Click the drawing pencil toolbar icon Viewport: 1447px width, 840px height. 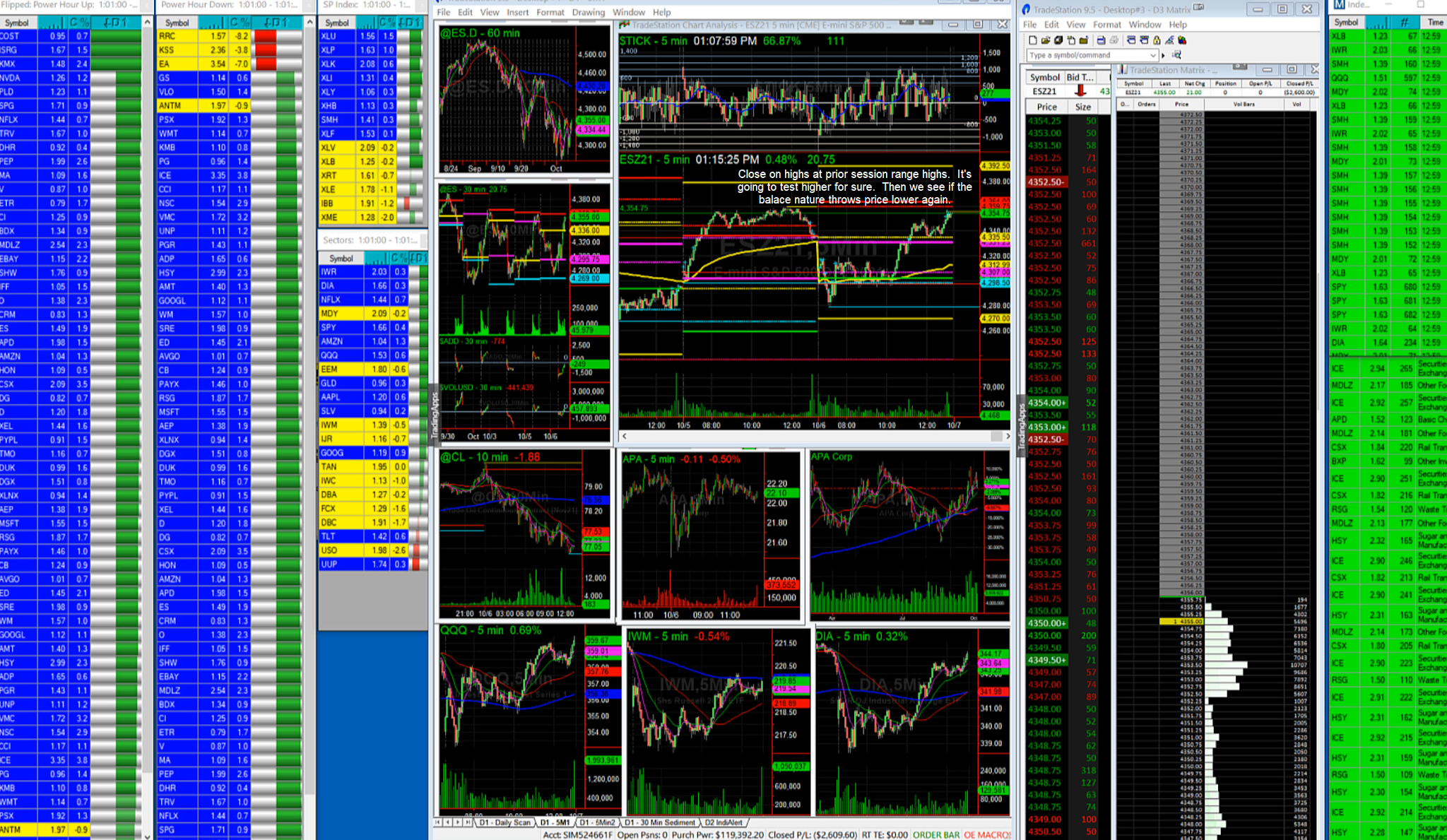pyautogui.click(x=1169, y=40)
